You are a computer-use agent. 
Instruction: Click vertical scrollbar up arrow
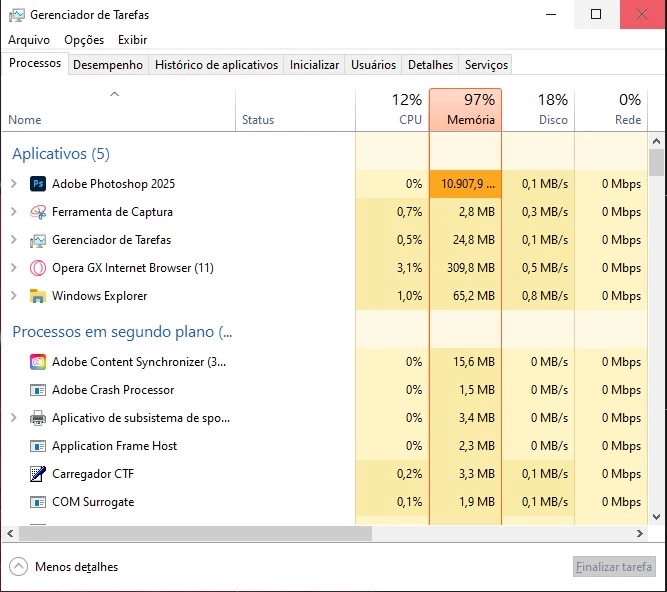(x=656, y=141)
